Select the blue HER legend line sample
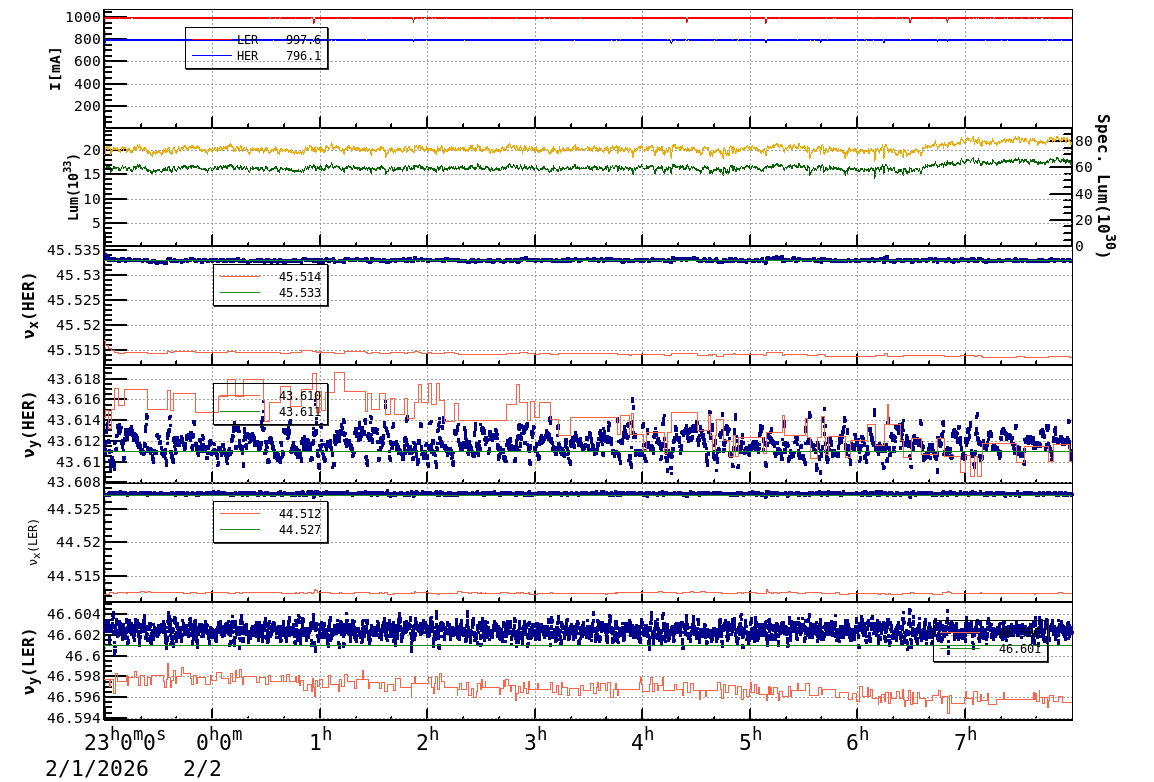1154x782 pixels. coord(211,56)
